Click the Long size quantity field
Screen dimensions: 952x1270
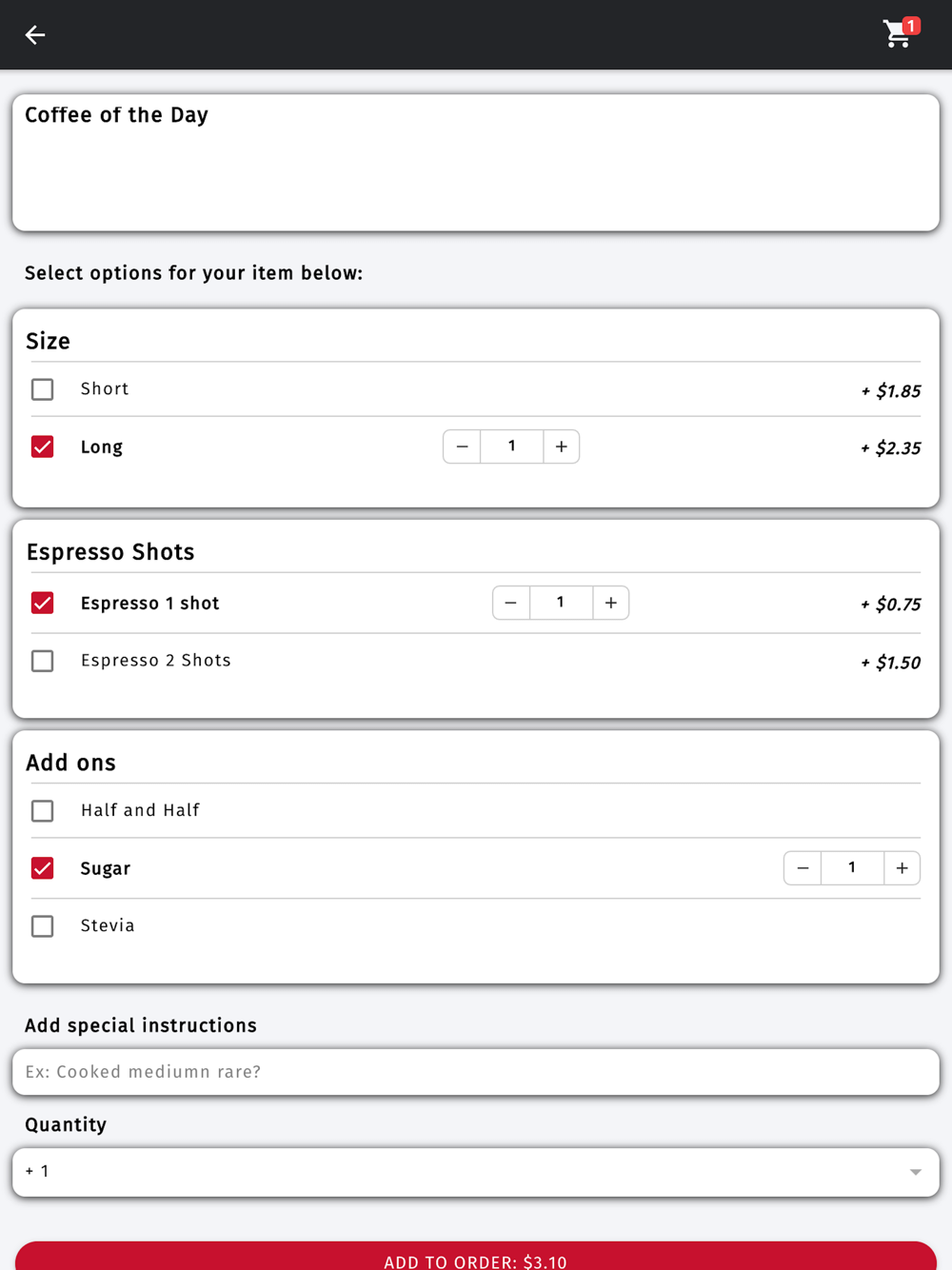[x=512, y=446]
